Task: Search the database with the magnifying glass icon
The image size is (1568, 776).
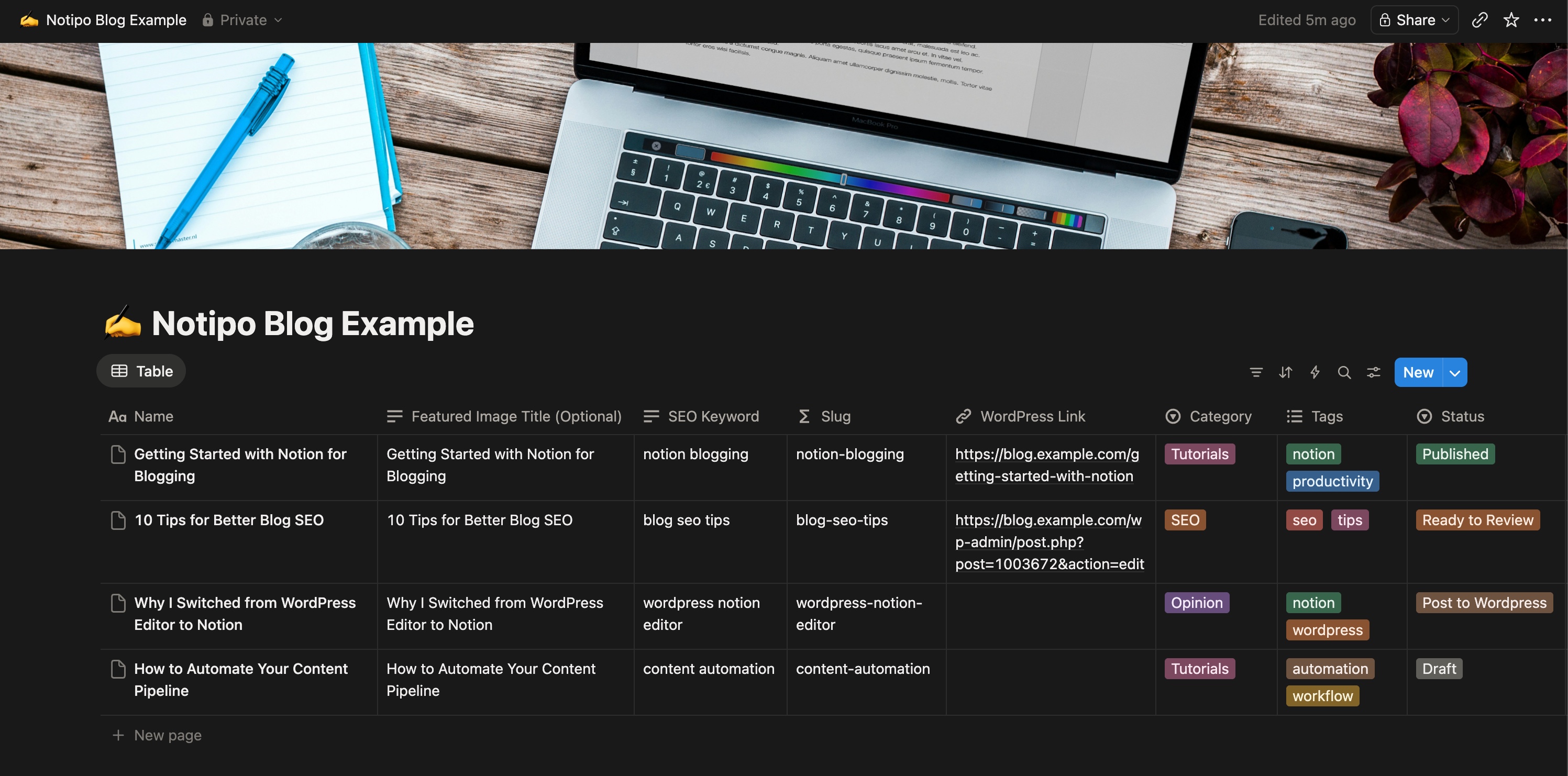Action: pos(1344,372)
